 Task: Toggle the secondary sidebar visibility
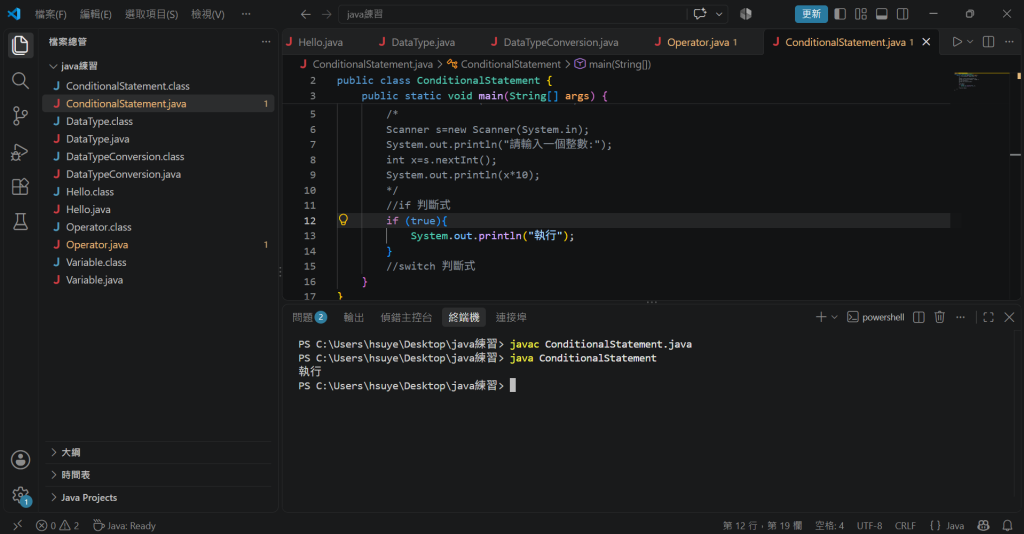pos(903,14)
